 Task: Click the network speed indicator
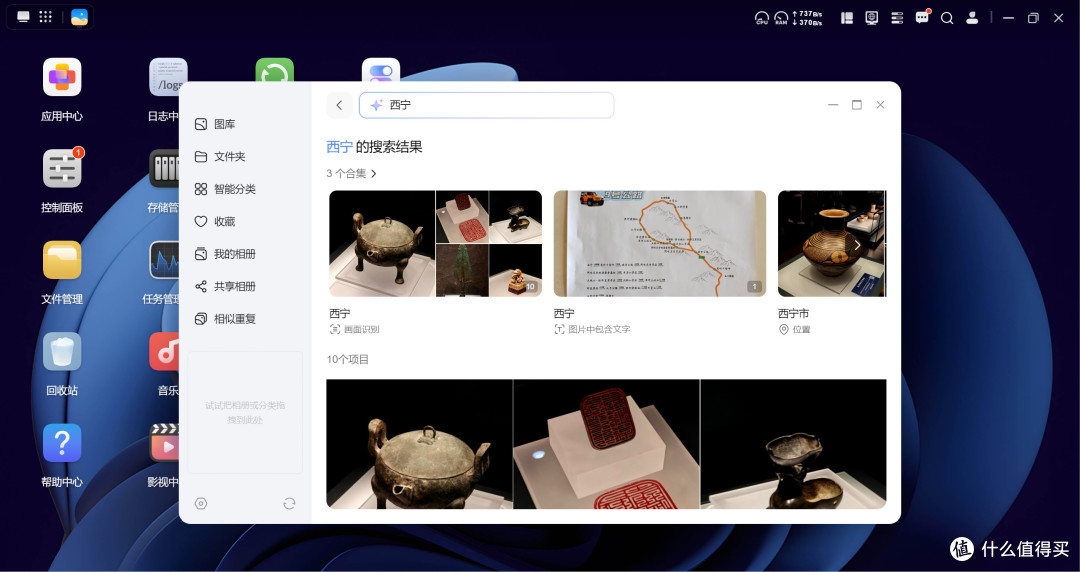click(x=807, y=18)
